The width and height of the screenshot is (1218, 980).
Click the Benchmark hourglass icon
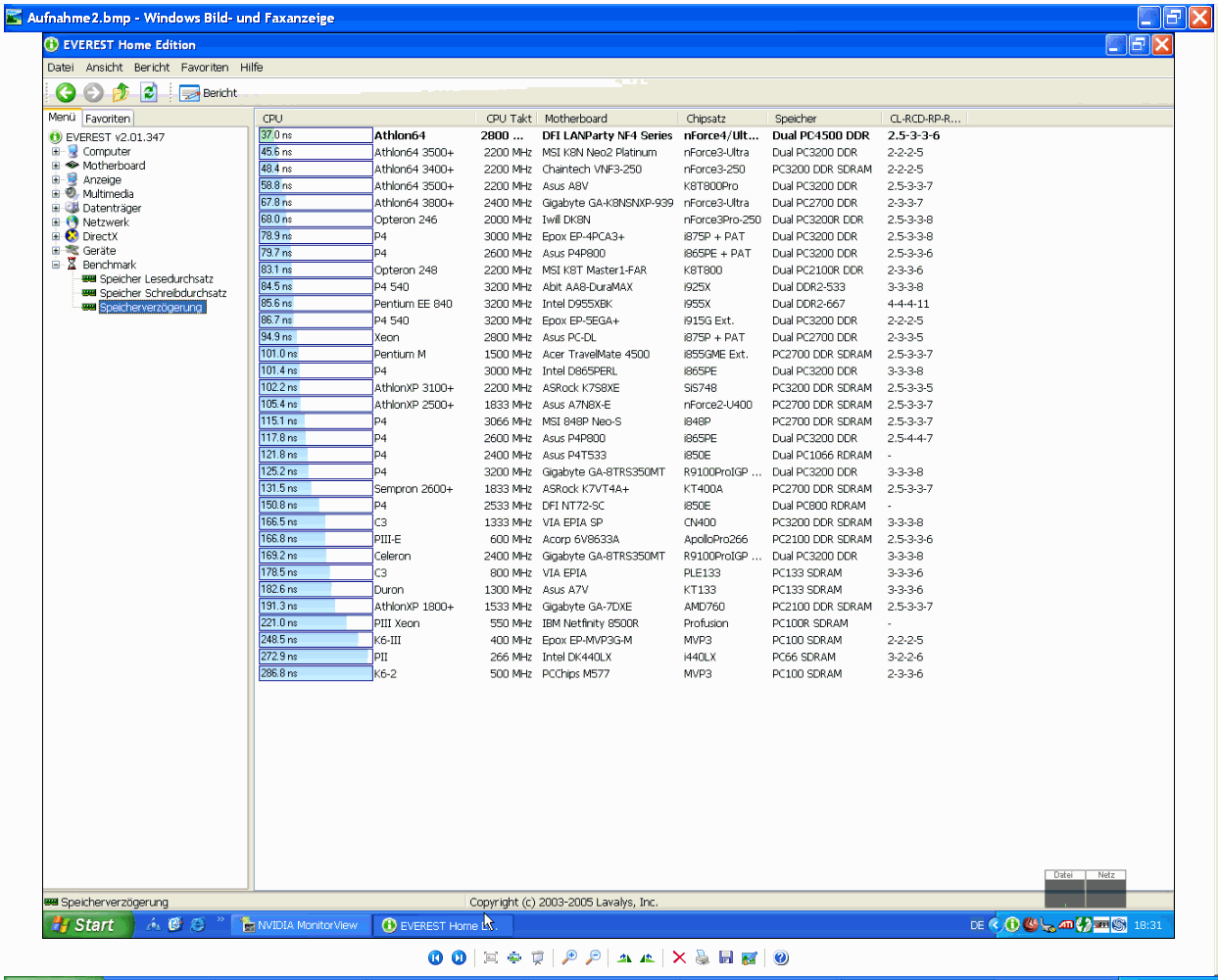[72, 265]
